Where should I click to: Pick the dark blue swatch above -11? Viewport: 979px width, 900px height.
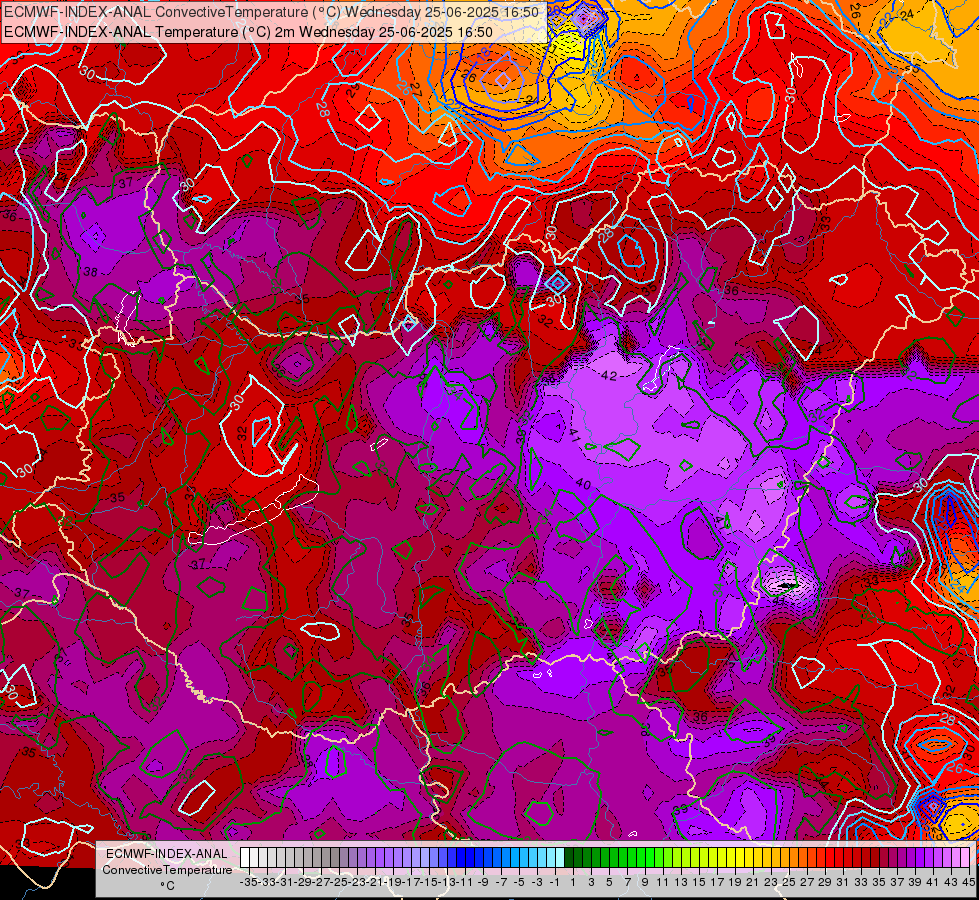point(461,857)
